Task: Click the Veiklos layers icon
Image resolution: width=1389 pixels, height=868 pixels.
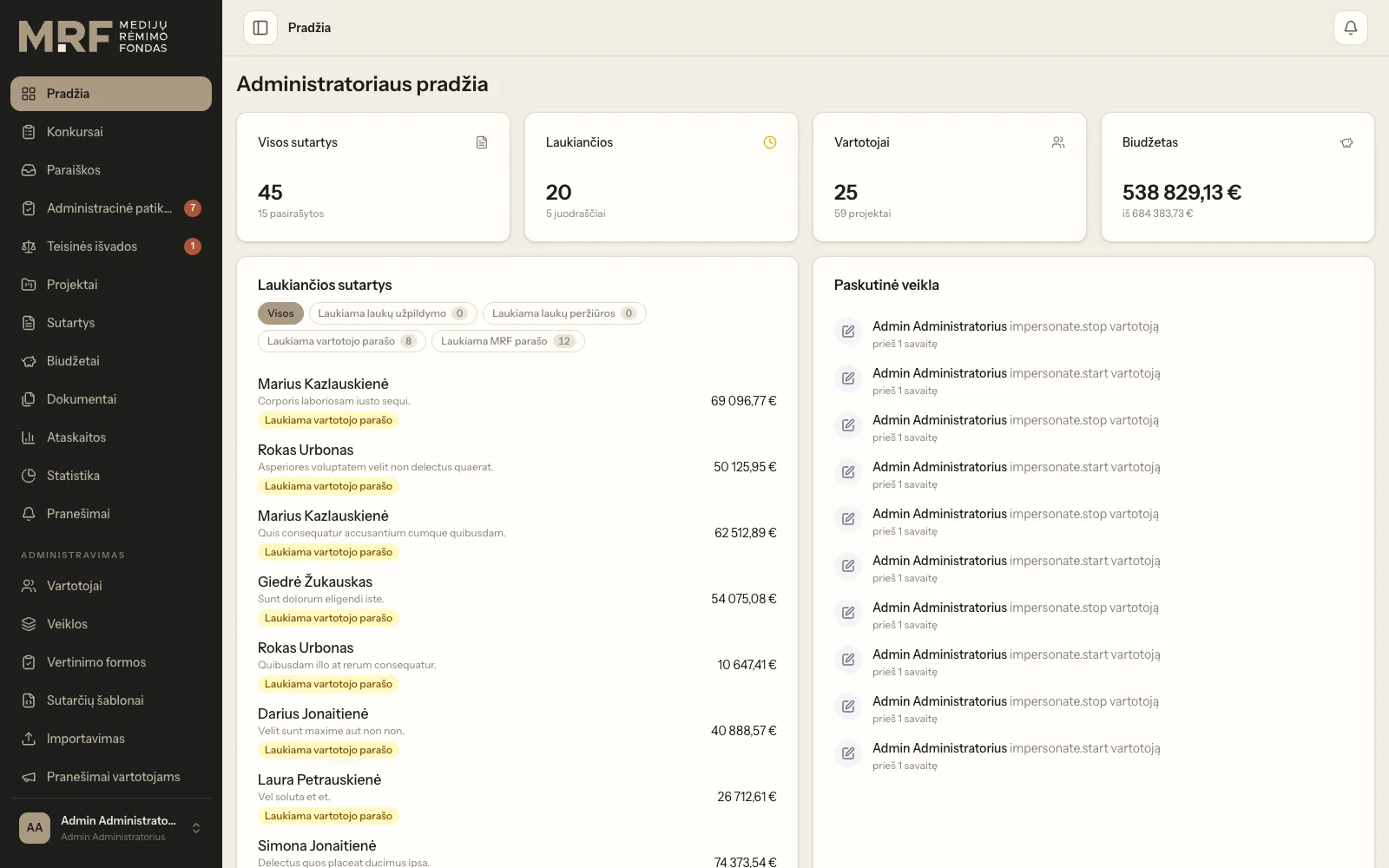Action: 29,624
